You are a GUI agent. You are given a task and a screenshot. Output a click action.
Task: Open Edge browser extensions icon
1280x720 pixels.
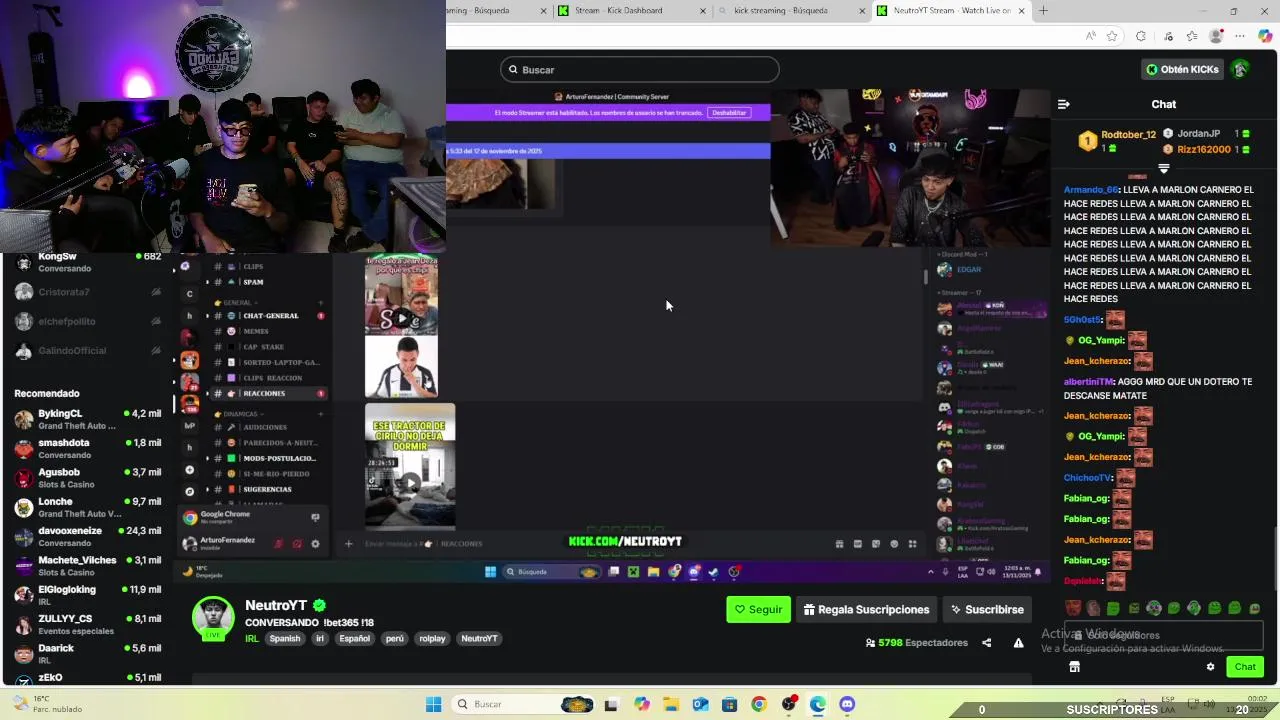click(1141, 36)
